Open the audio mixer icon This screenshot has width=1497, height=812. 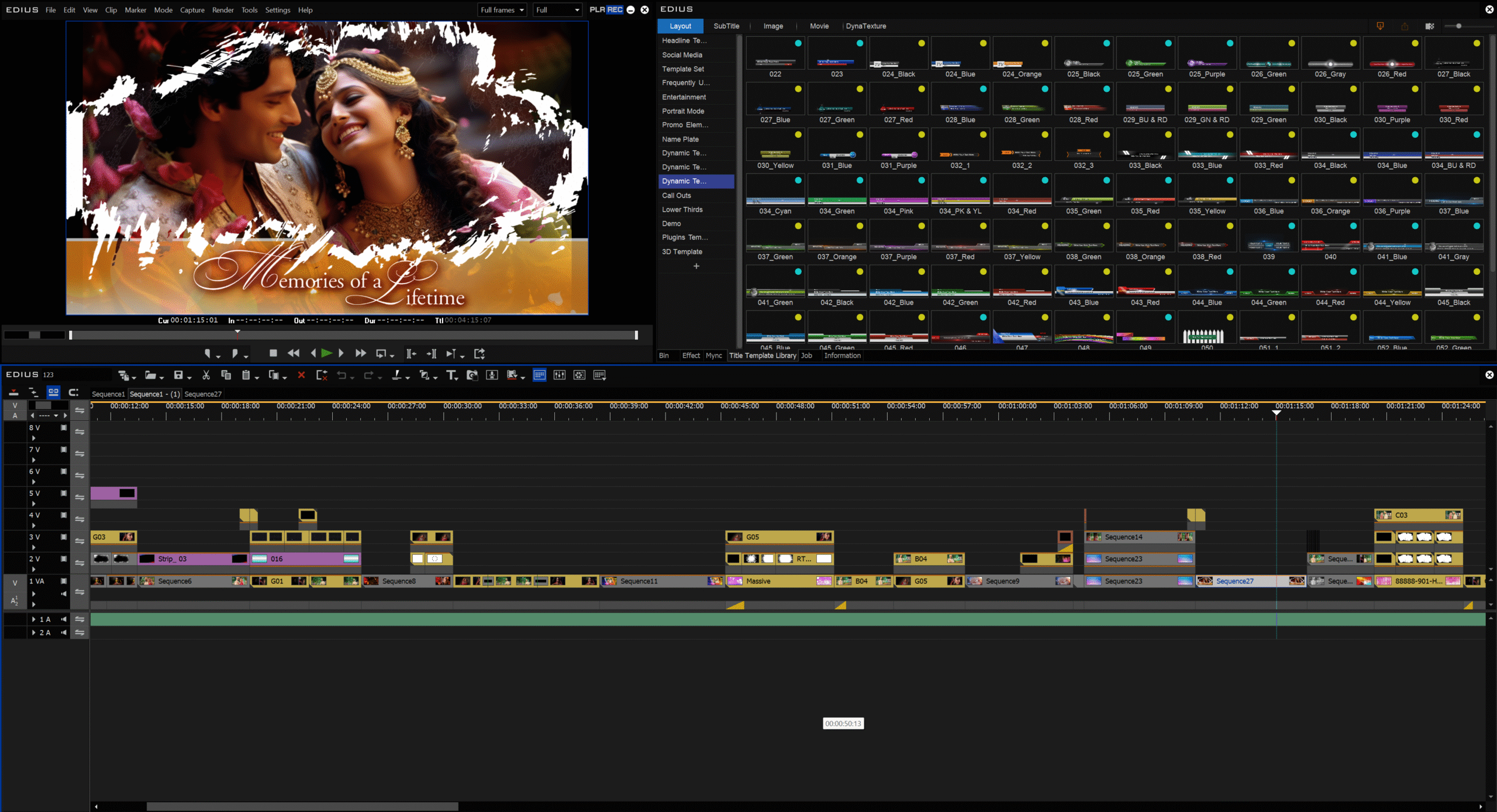pos(560,375)
